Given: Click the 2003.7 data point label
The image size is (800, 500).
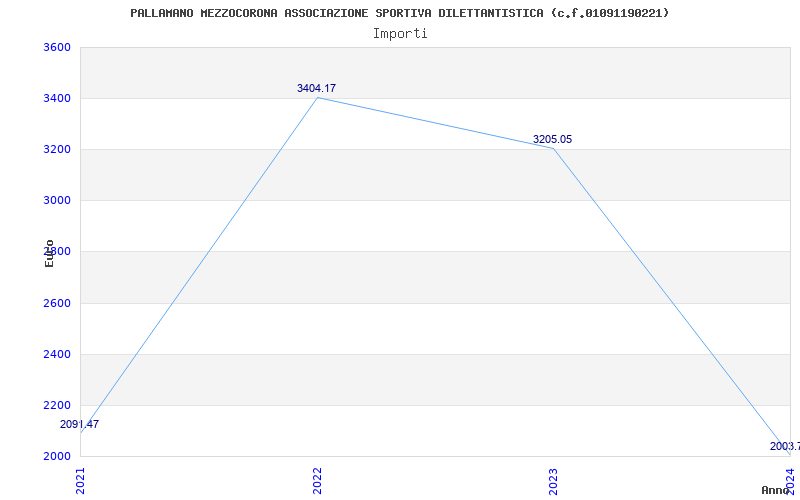Looking at the screenshot, I should [785, 447].
